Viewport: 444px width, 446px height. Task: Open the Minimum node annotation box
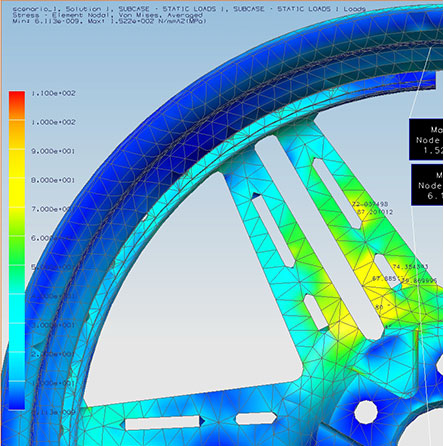[427, 185]
